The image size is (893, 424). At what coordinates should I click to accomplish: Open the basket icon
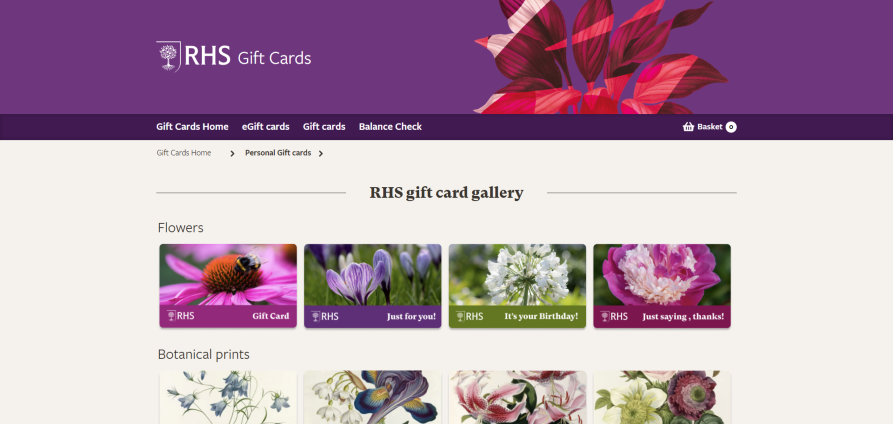[x=688, y=127]
